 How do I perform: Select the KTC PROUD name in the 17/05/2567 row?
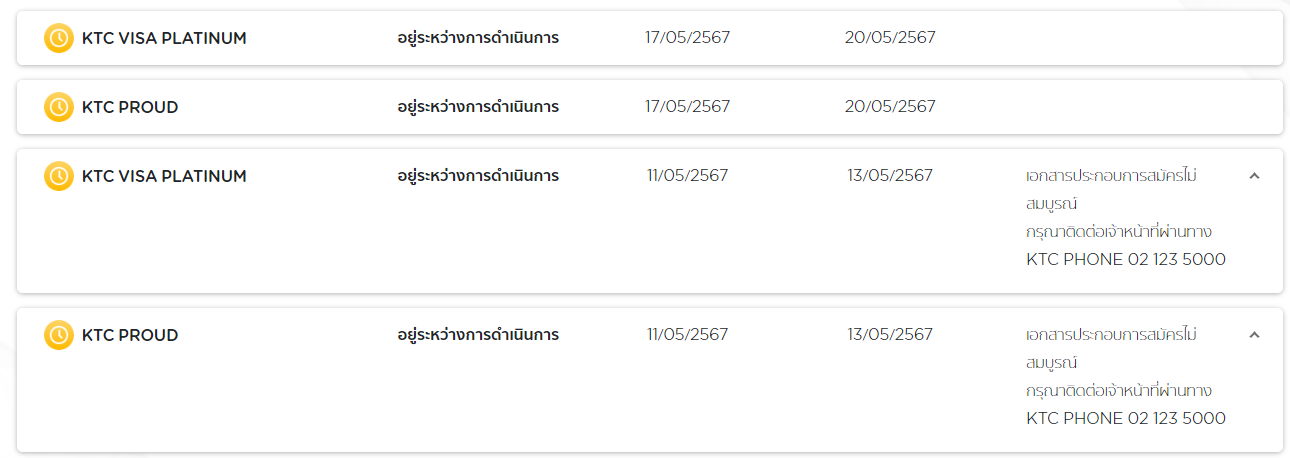click(x=130, y=107)
